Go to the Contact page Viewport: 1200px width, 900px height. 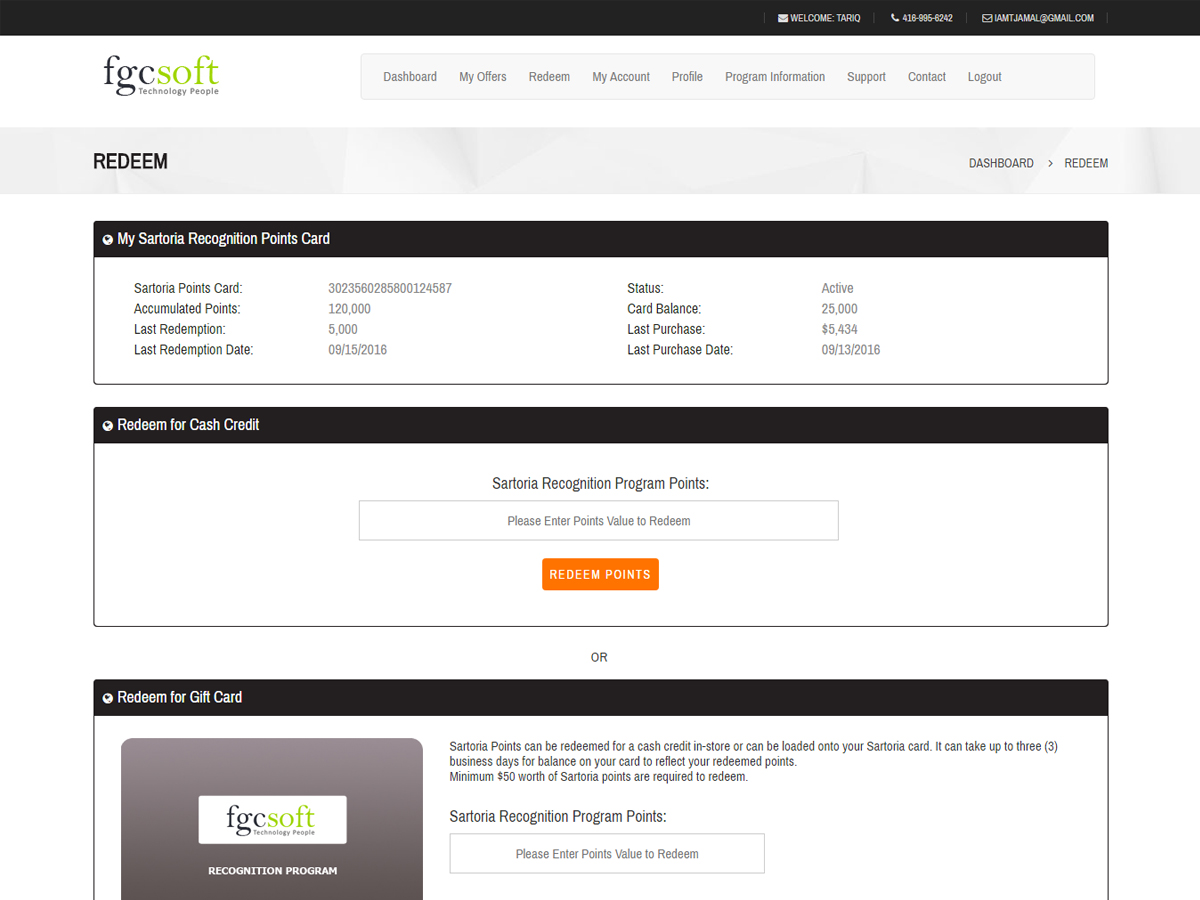tap(927, 77)
